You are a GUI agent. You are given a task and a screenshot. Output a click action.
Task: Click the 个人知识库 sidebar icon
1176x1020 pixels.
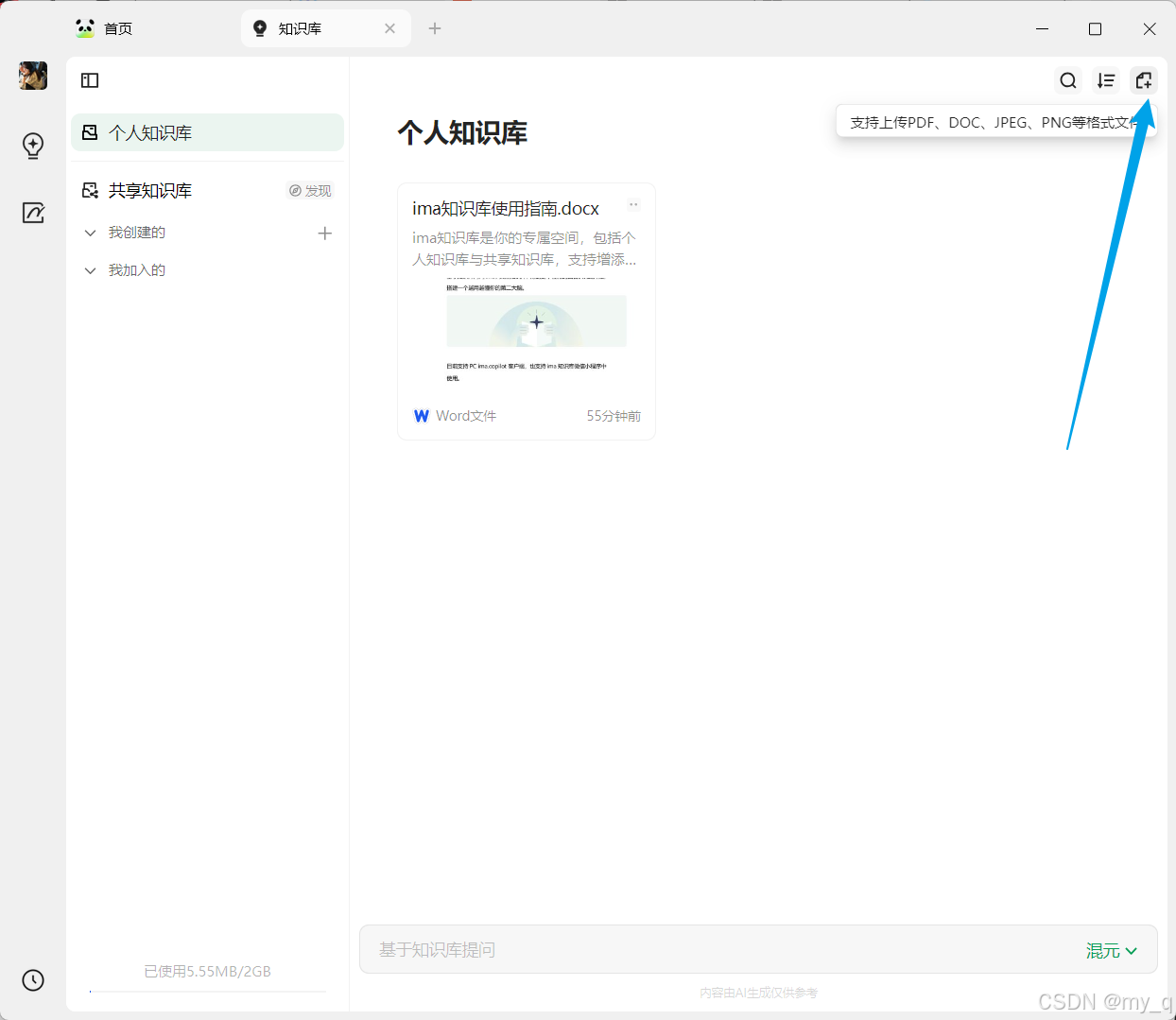(90, 132)
